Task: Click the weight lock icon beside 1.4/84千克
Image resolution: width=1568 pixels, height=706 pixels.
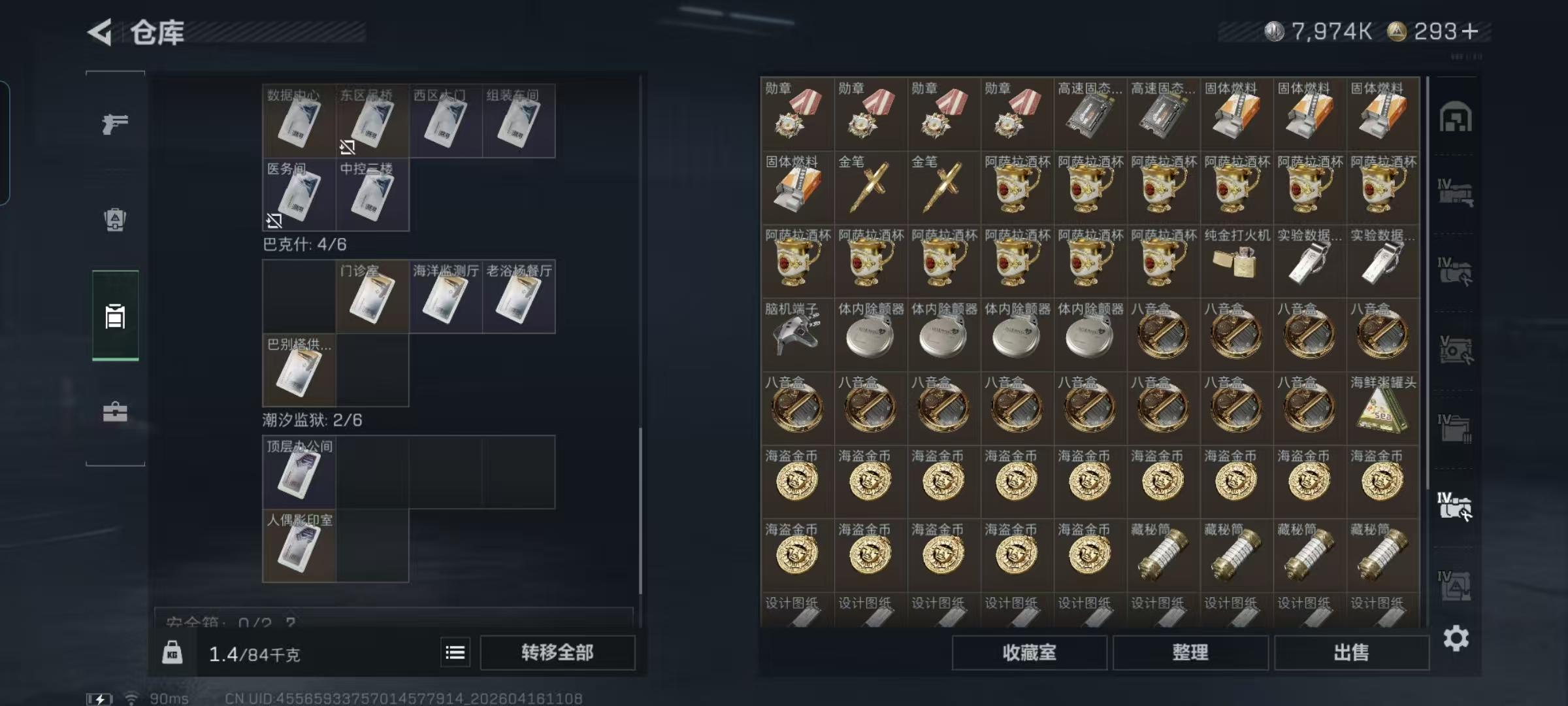Action: (172, 652)
